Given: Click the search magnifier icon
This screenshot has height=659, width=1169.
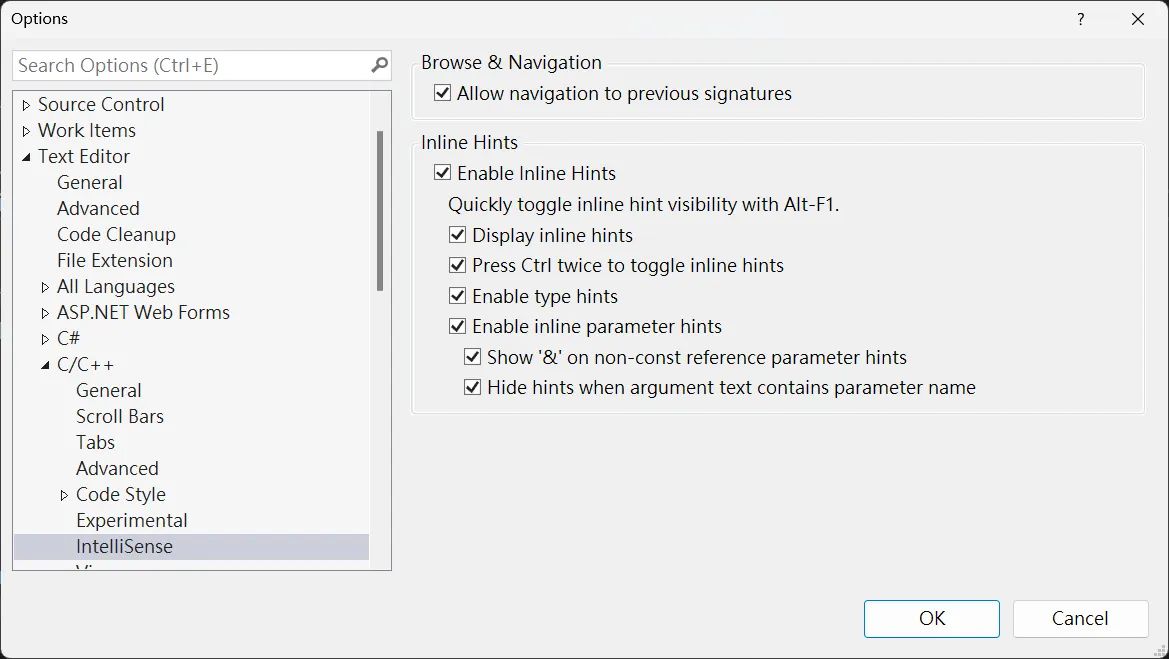Looking at the screenshot, I should point(379,66).
